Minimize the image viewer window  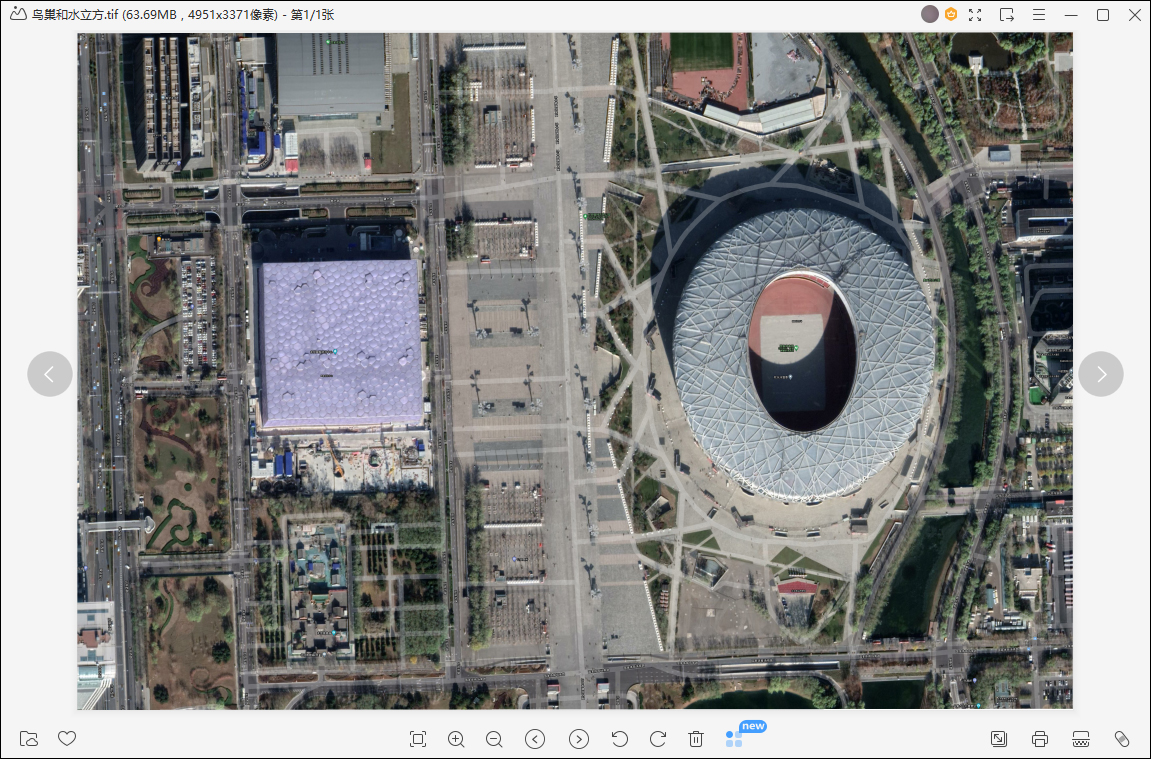click(1071, 15)
